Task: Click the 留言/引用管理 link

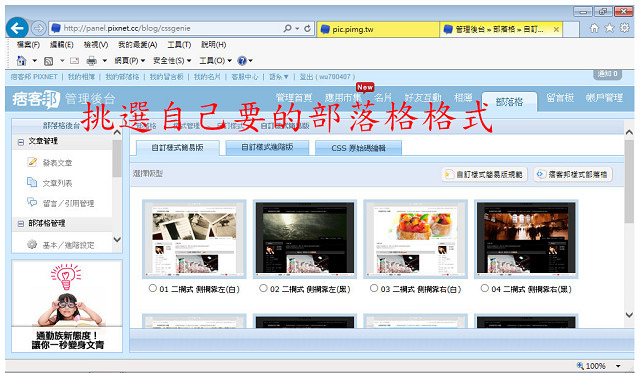Action: 69,203
